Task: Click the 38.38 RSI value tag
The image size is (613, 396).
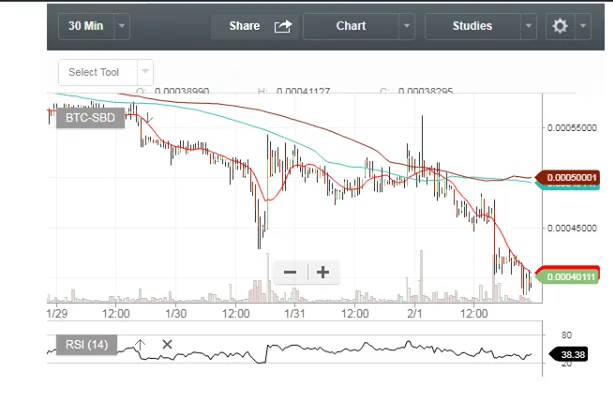Action: point(568,355)
